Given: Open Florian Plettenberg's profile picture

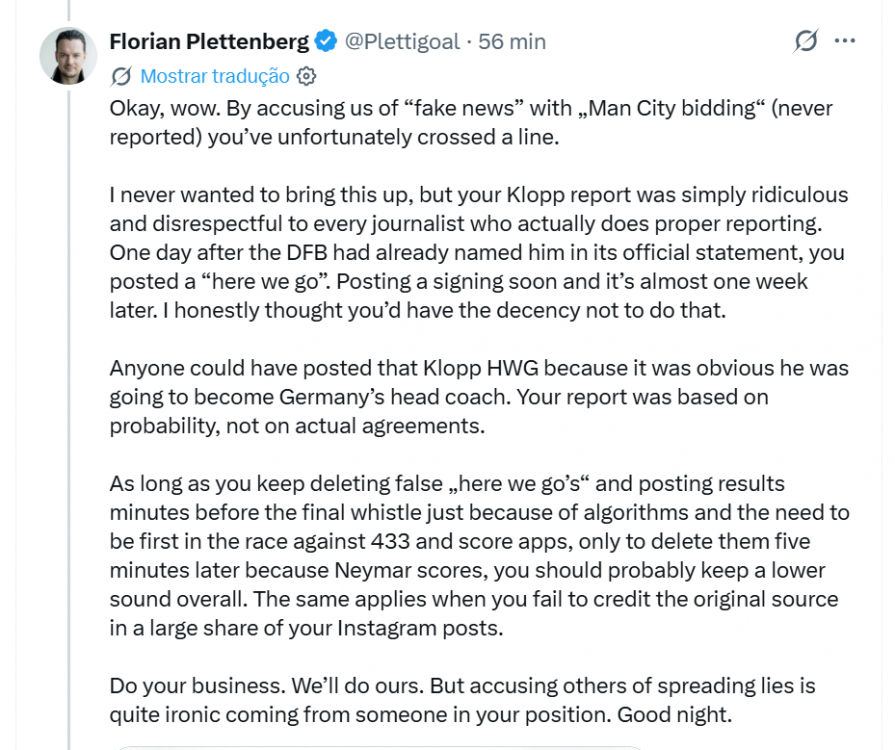Looking at the screenshot, I should tap(68, 56).
